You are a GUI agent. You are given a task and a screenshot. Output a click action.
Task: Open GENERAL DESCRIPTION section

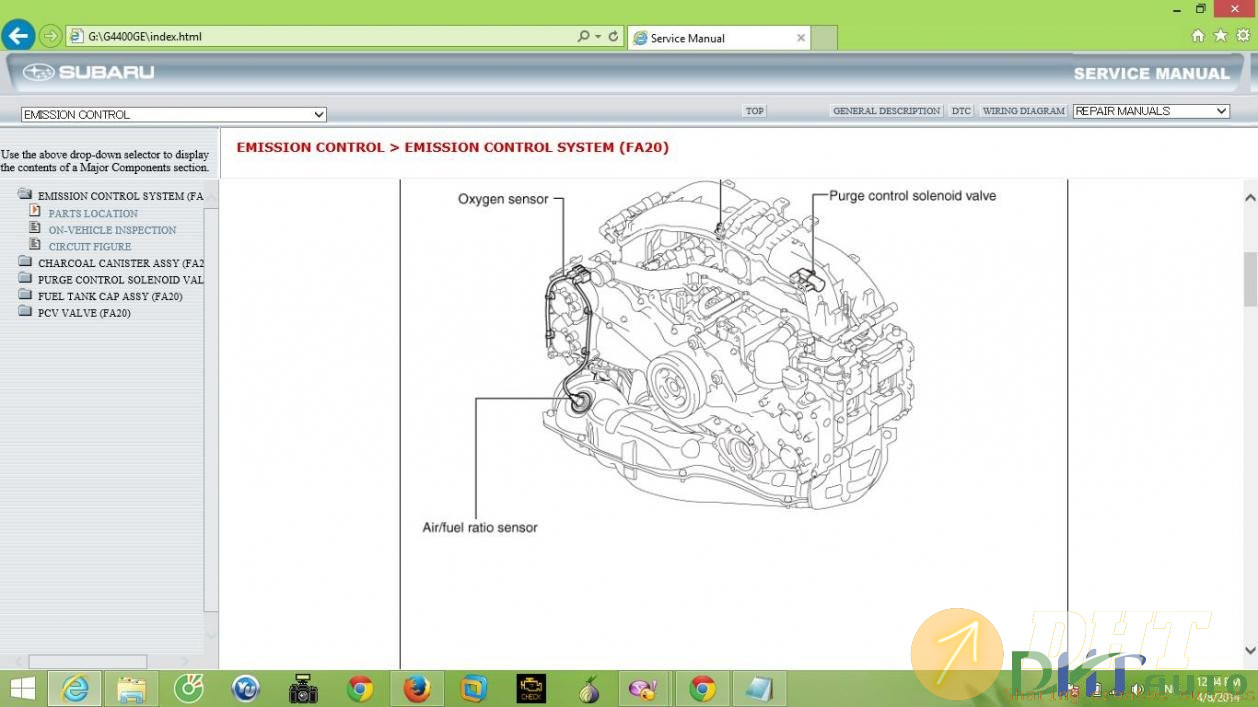coord(887,111)
